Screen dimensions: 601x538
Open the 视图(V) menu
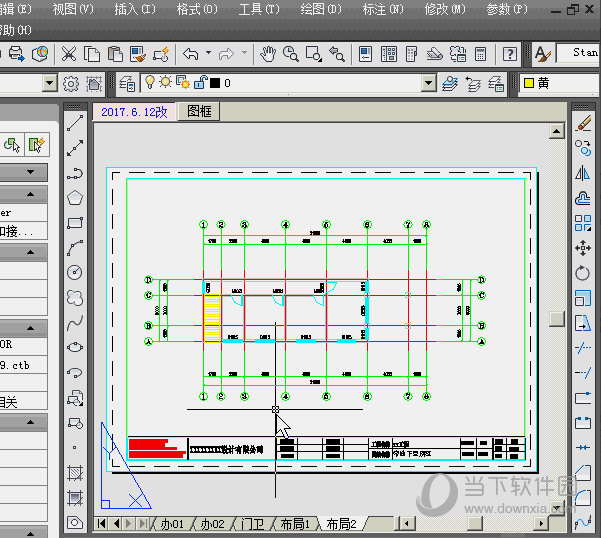(x=73, y=9)
